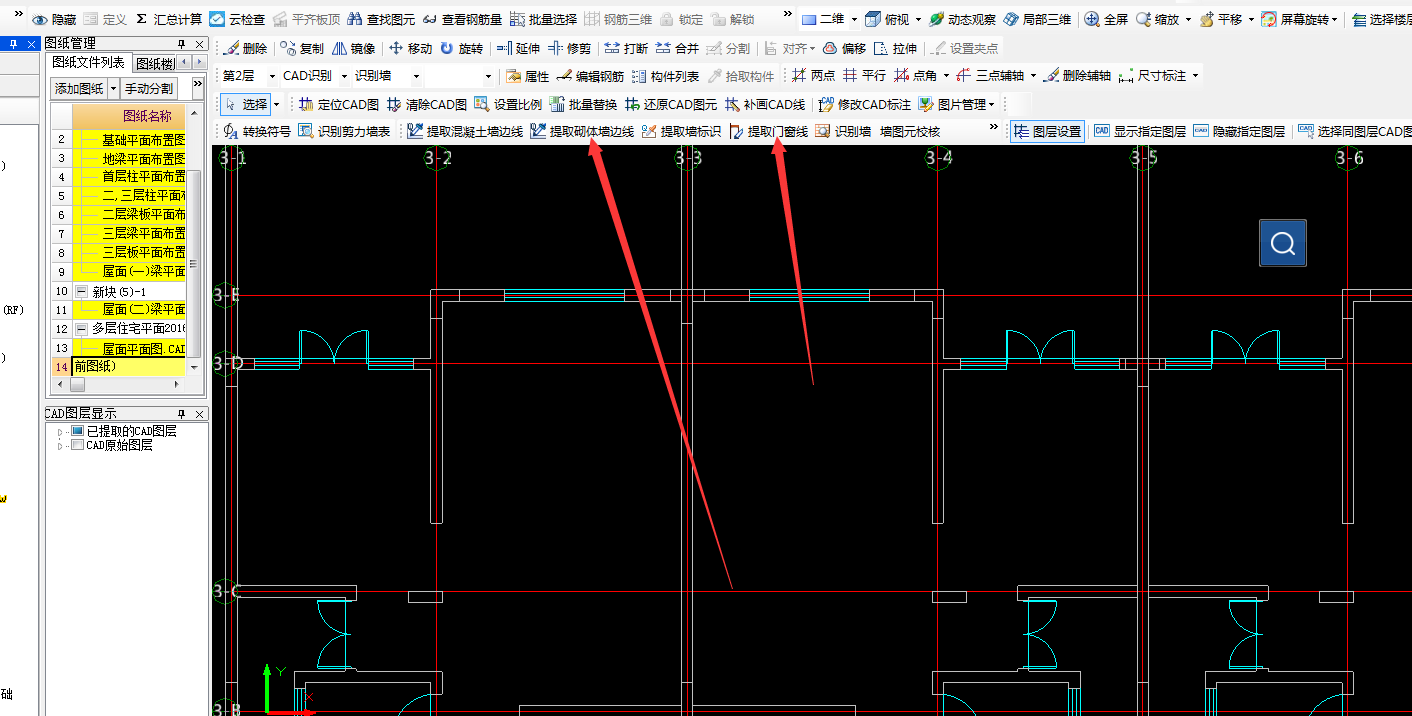Select row 地梁平面布置图
Viewport: 1412px width, 716px height.
127,158
